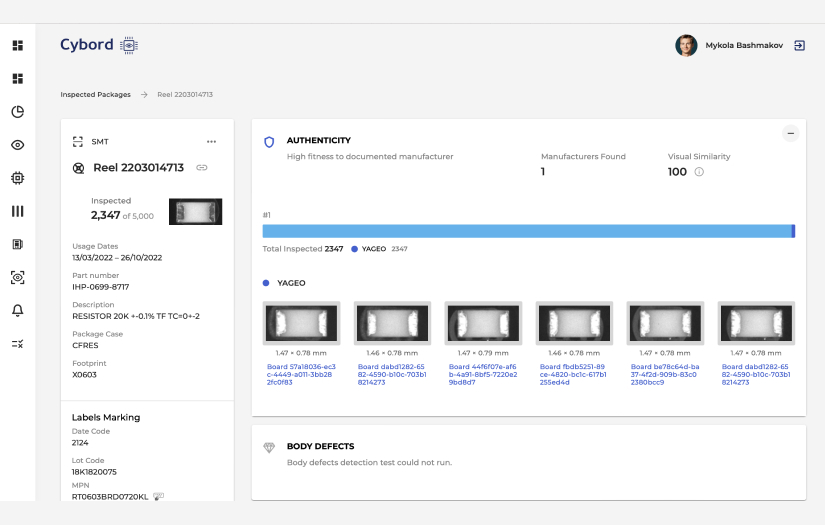Screen dimensions: 825x525
Task: Go to Inspected Packages breadcrumb
Action: 95,95
